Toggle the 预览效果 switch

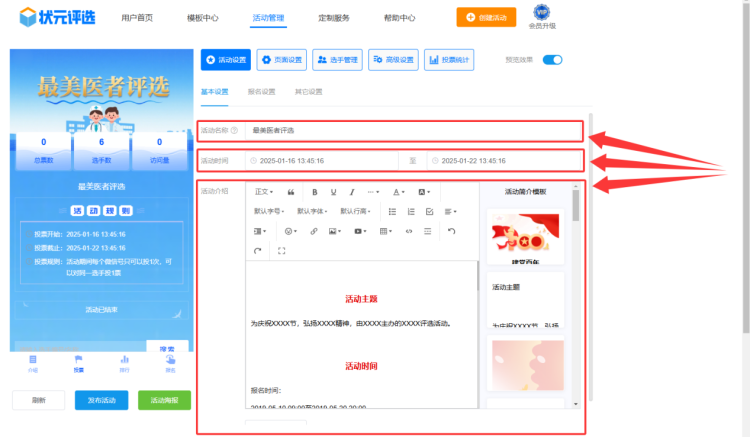(x=552, y=60)
